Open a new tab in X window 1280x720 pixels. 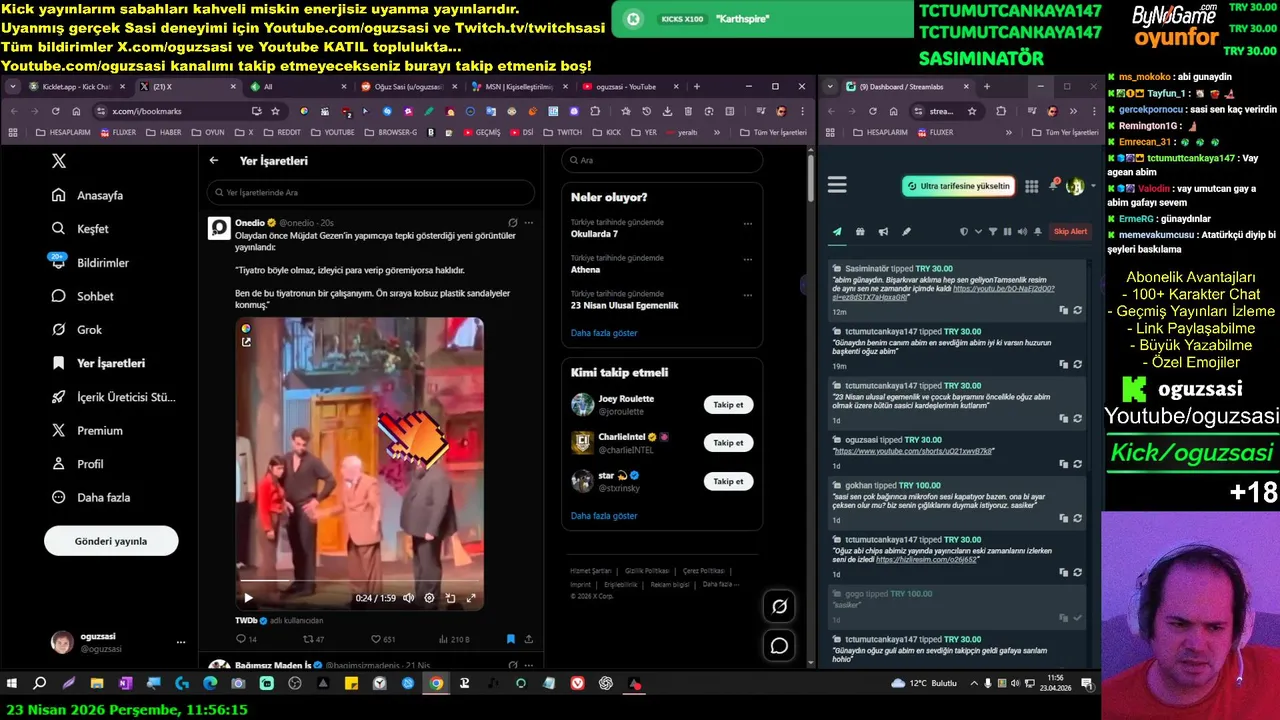pyautogui.click(x=697, y=87)
